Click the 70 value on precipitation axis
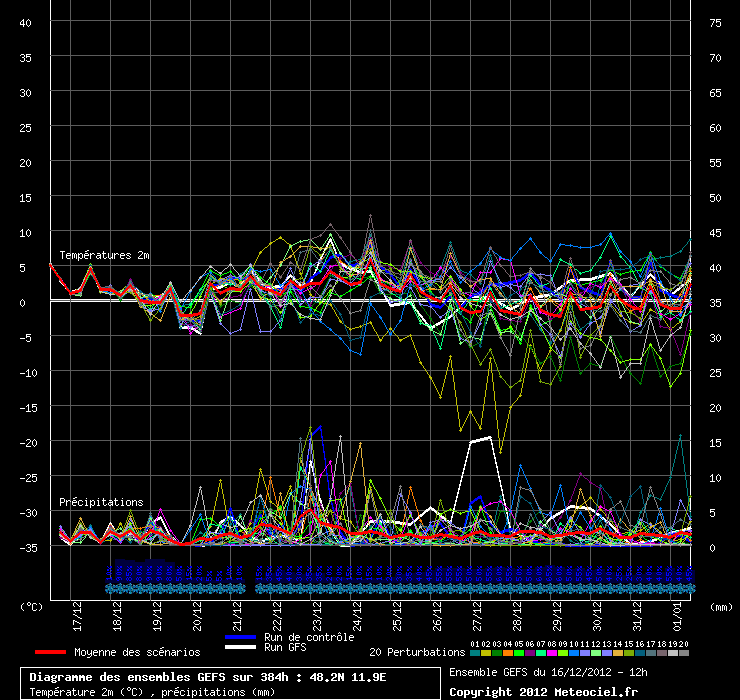Screen dimensions: 740x700 tap(715, 58)
